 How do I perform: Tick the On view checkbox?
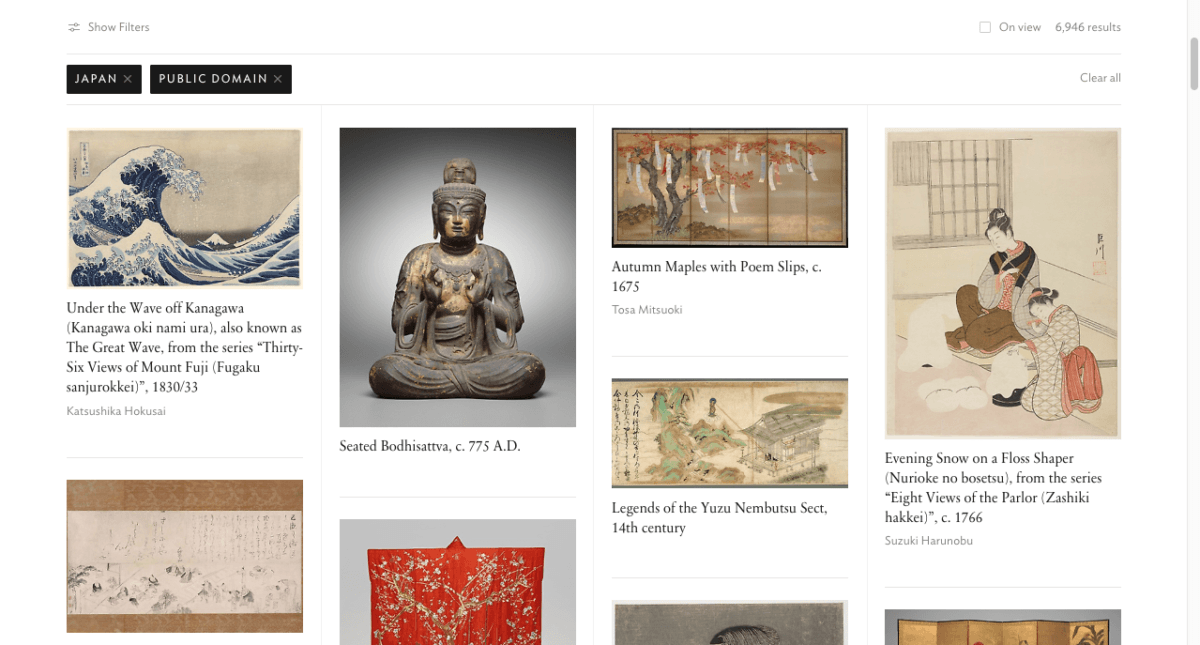click(985, 27)
